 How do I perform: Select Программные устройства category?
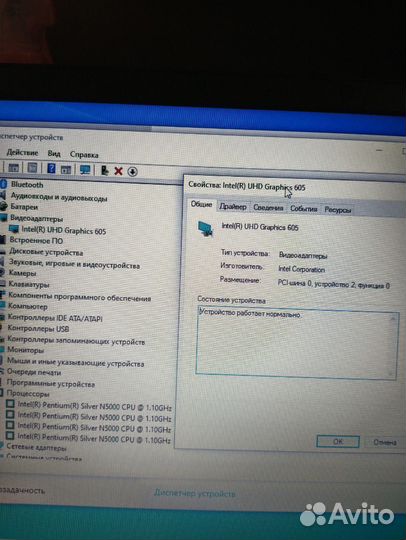click(51, 384)
